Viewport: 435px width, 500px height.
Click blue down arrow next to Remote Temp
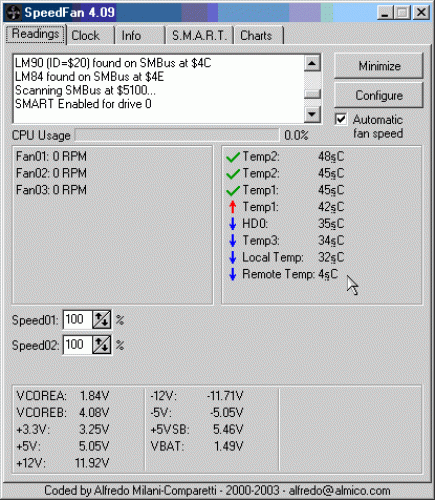point(233,274)
